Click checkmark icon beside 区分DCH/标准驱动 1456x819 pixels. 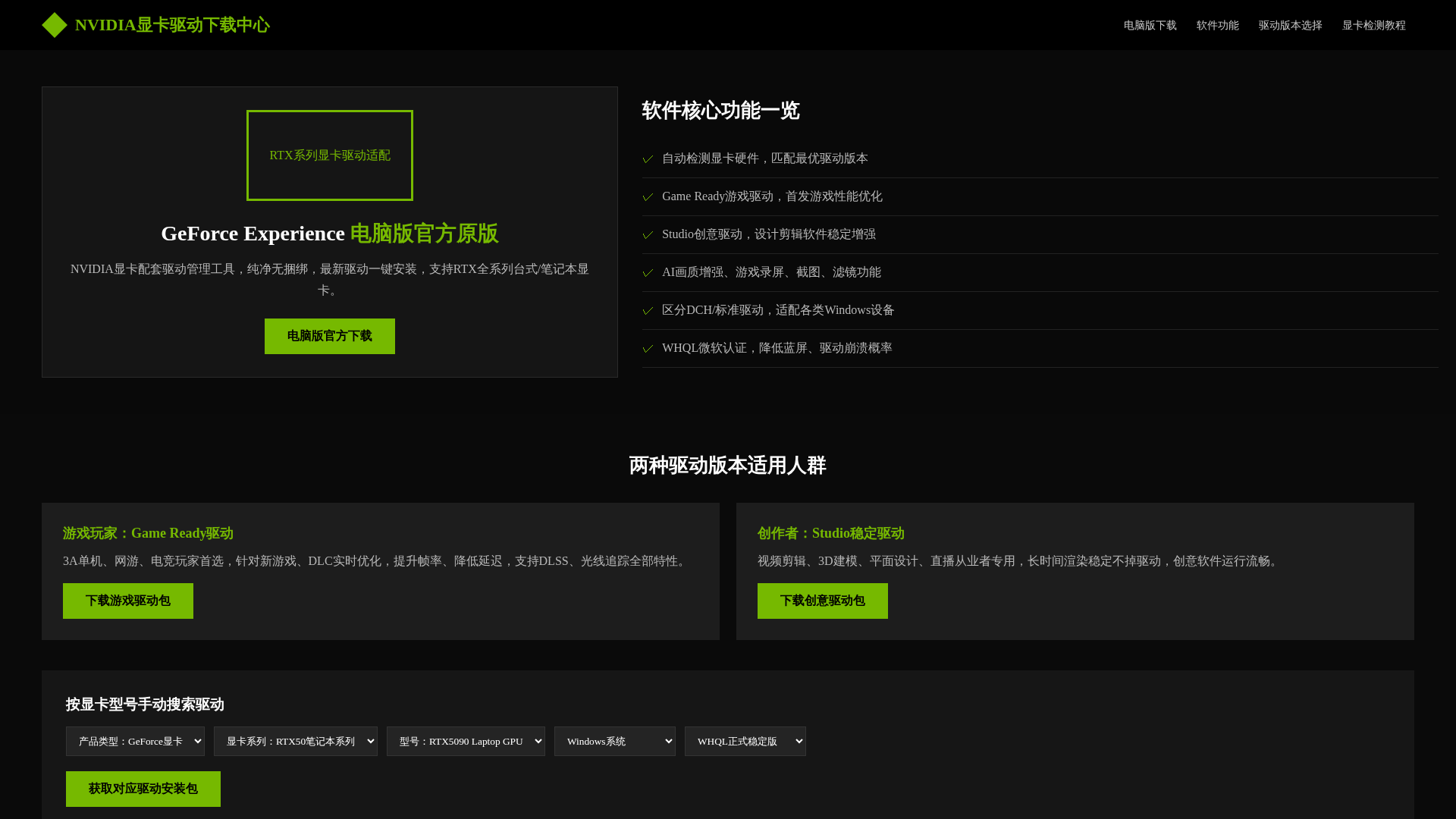[648, 311]
